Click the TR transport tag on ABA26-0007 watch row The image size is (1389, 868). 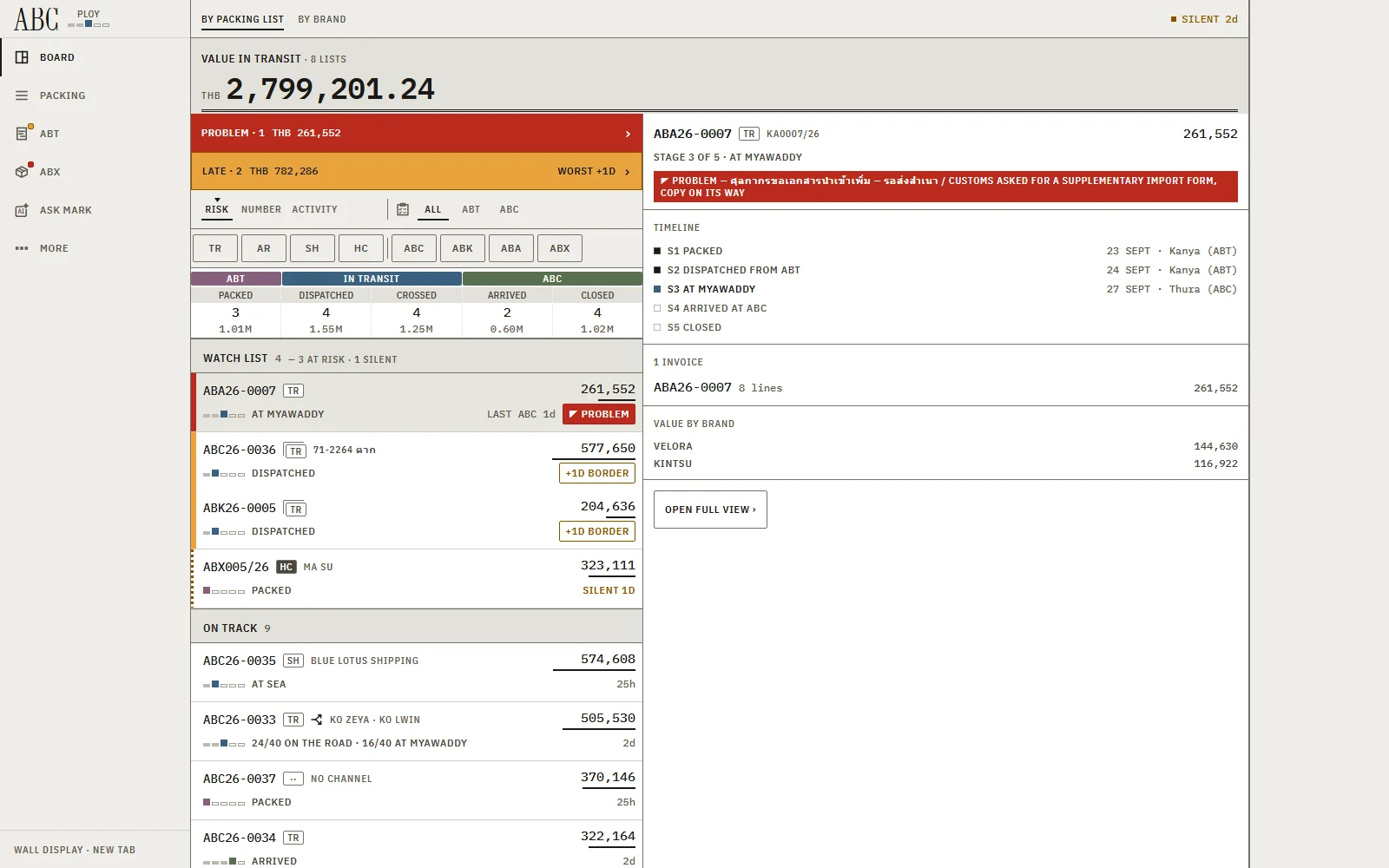(293, 391)
